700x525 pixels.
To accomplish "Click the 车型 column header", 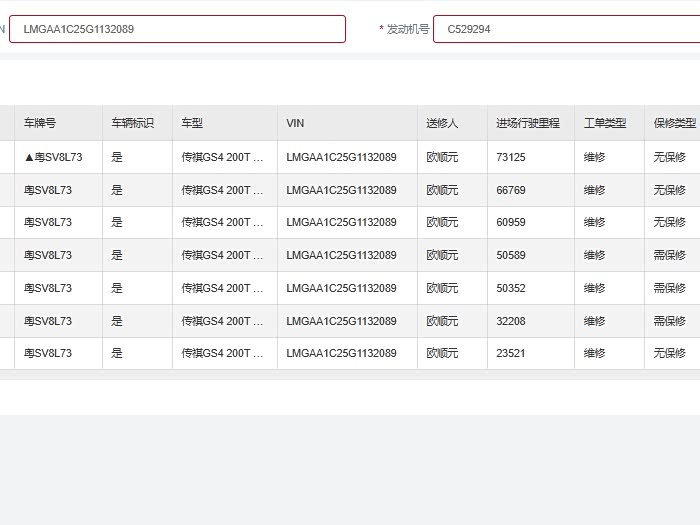I will [x=192, y=123].
